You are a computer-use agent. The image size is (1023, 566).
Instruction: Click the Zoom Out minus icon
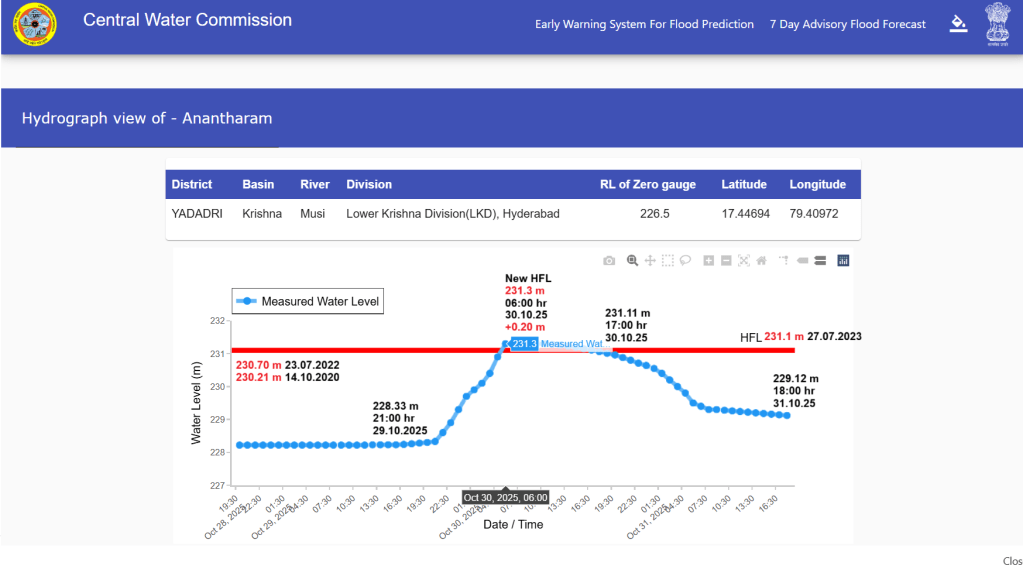(x=726, y=261)
